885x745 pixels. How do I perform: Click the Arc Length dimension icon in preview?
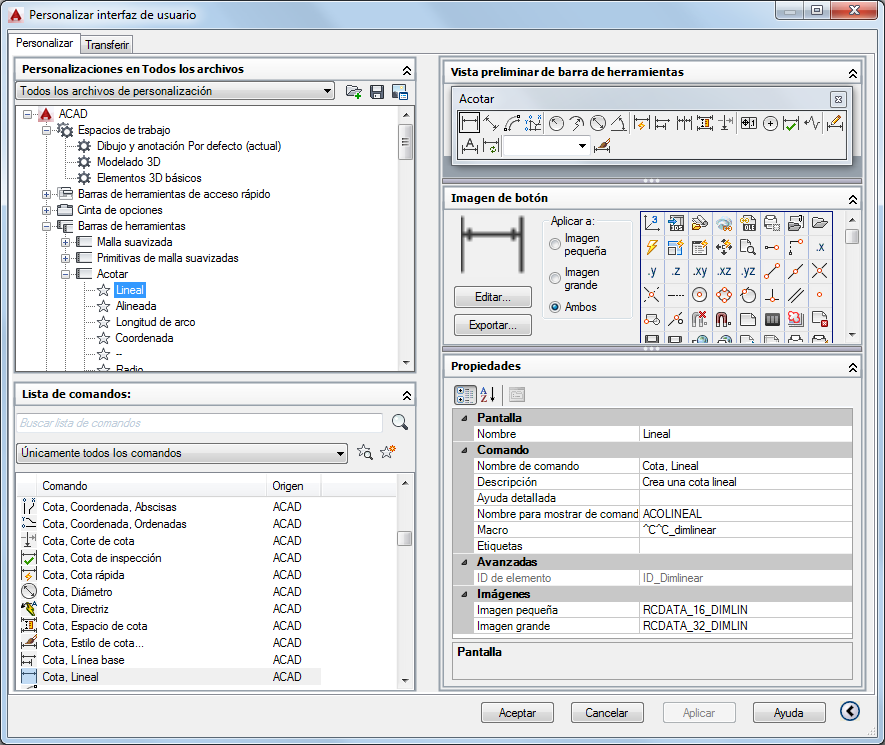click(512, 122)
